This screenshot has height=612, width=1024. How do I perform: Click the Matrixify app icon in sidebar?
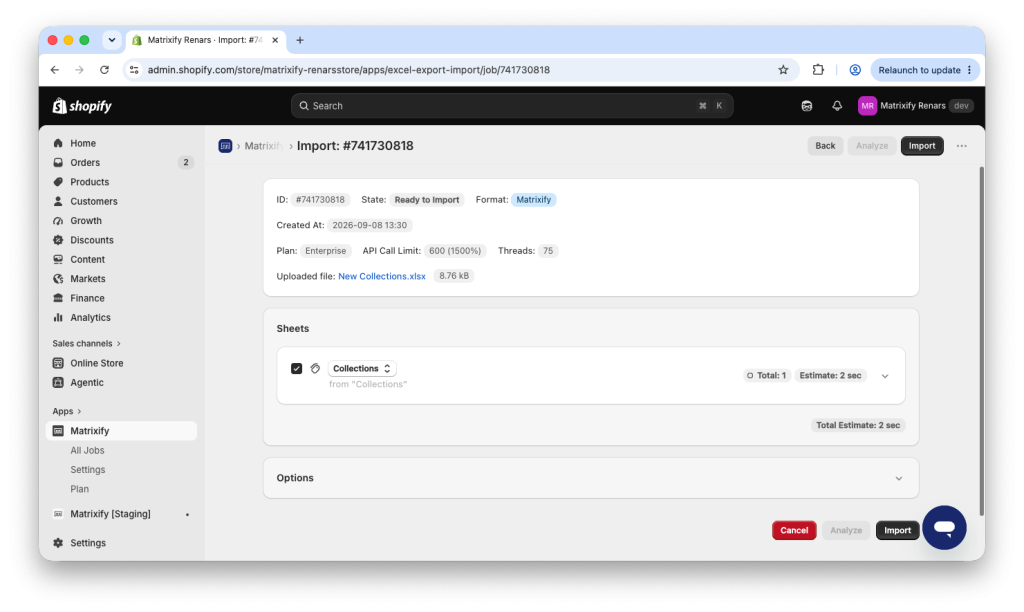pos(58,431)
